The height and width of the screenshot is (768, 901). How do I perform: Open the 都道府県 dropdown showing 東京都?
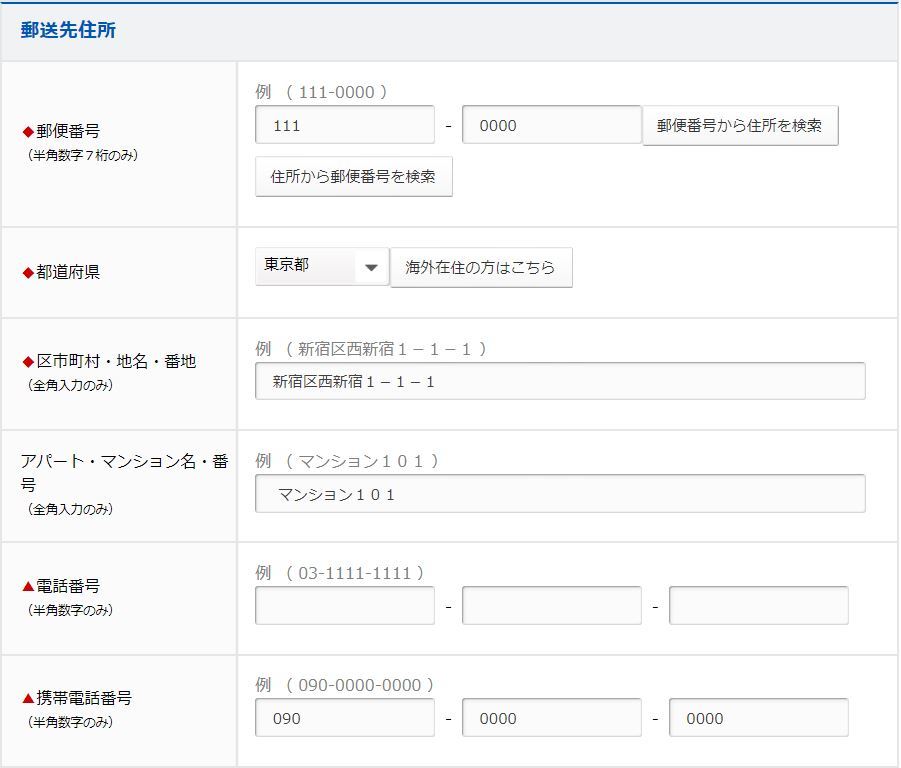point(321,267)
